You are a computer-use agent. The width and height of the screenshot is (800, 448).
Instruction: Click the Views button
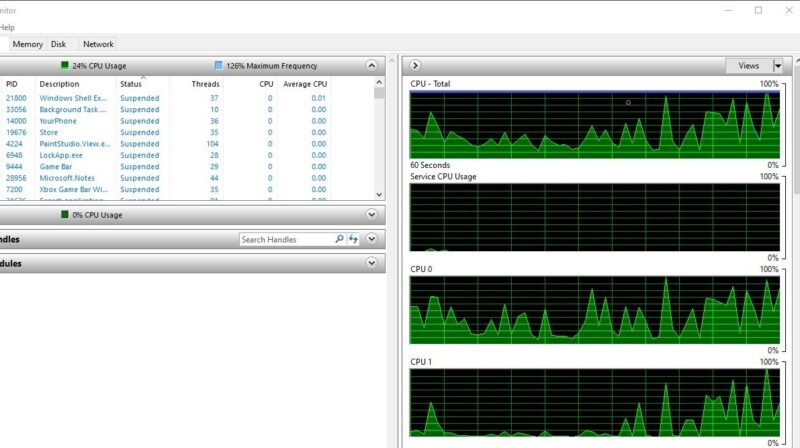tap(748, 66)
